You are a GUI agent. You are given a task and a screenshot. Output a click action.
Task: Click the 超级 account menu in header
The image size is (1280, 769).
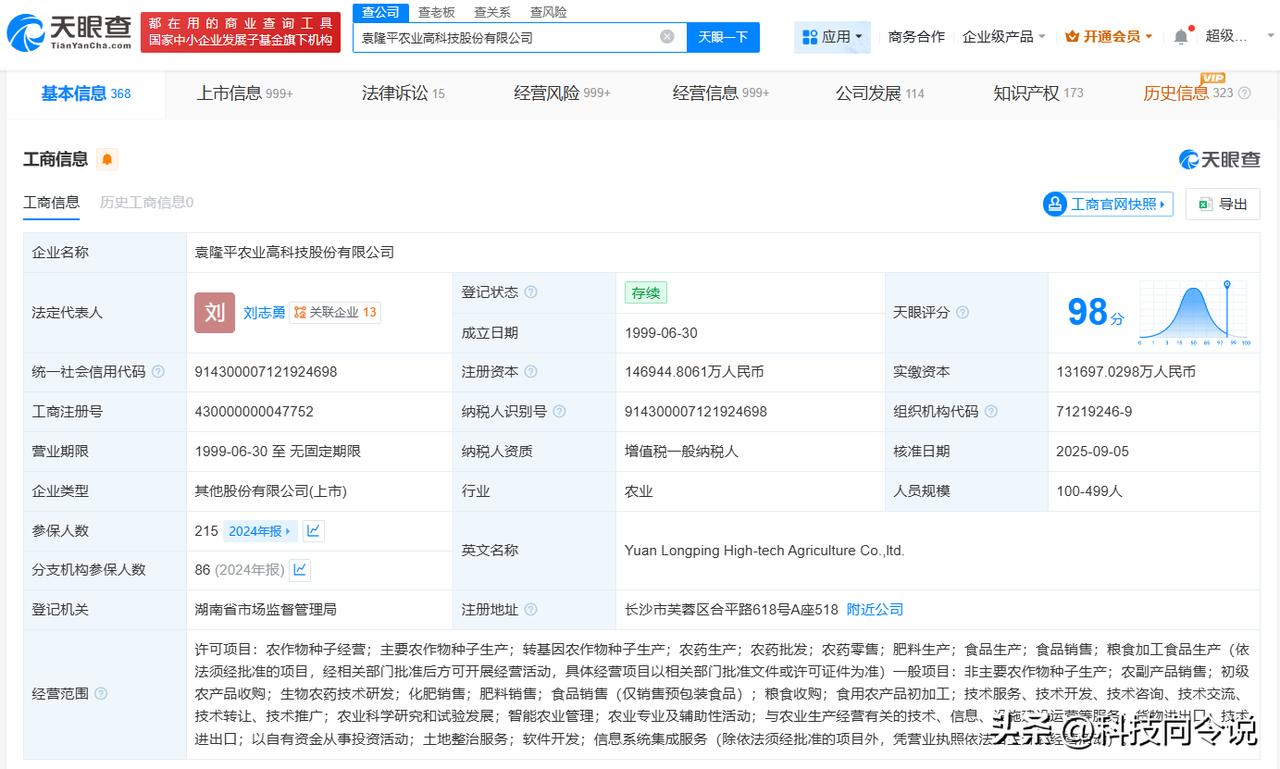(x=1226, y=37)
